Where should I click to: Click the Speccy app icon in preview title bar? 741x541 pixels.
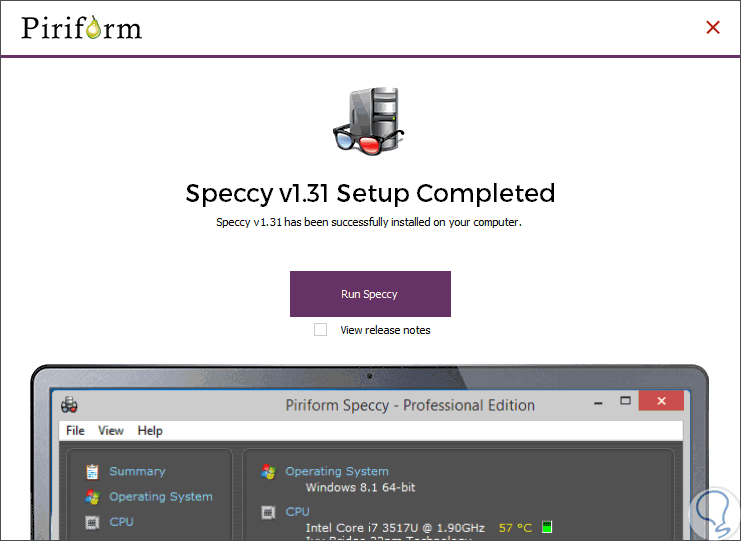(x=69, y=405)
